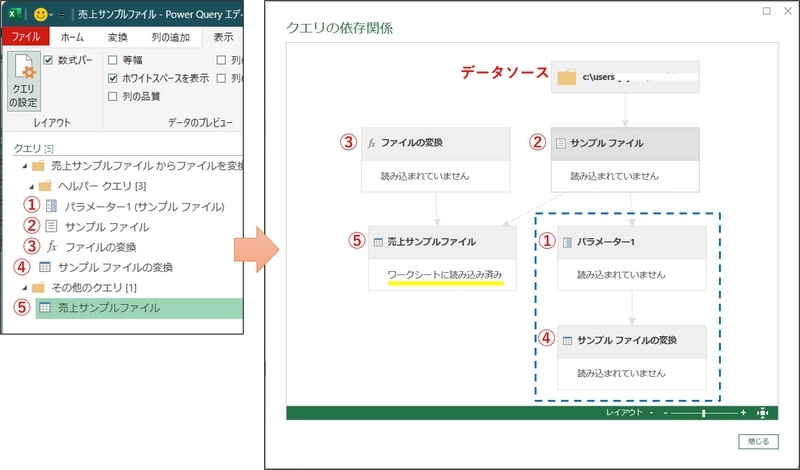The height and width of the screenshot is (470, 800).
Task: Click the document icon beside サンプル ファイル query
Action: [x=51, y=226]
